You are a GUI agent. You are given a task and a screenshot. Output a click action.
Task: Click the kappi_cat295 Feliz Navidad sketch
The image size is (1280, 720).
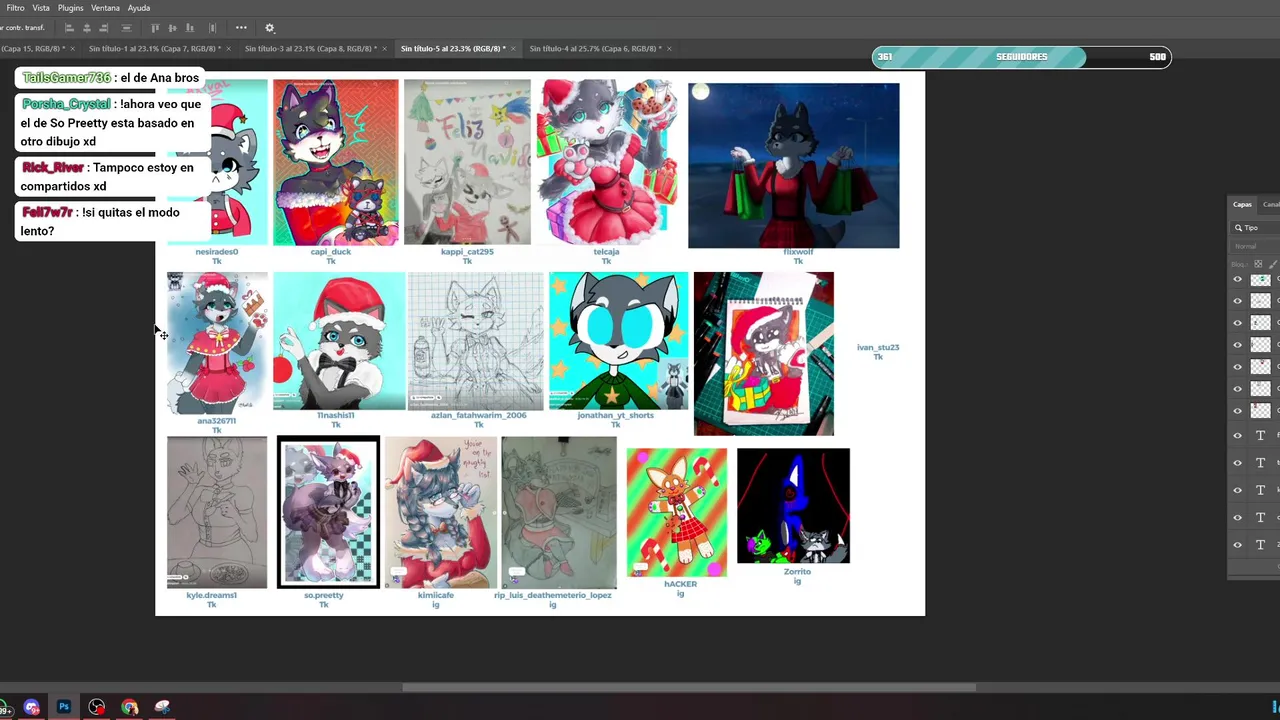(467, 162)
